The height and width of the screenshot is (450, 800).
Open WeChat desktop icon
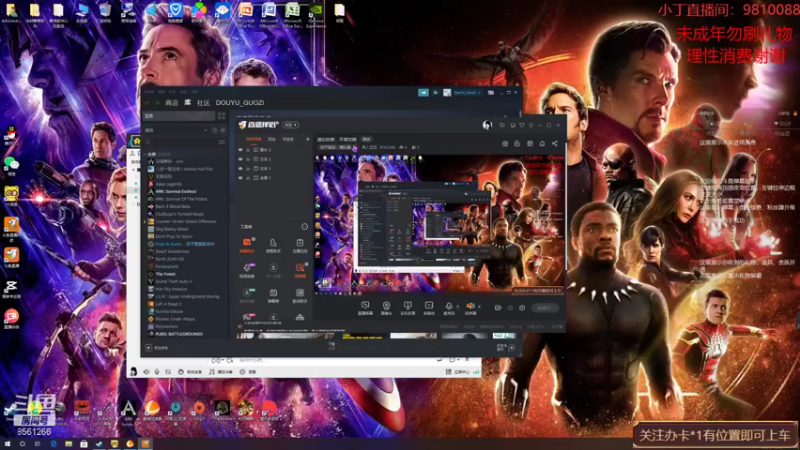coord(11,165)
